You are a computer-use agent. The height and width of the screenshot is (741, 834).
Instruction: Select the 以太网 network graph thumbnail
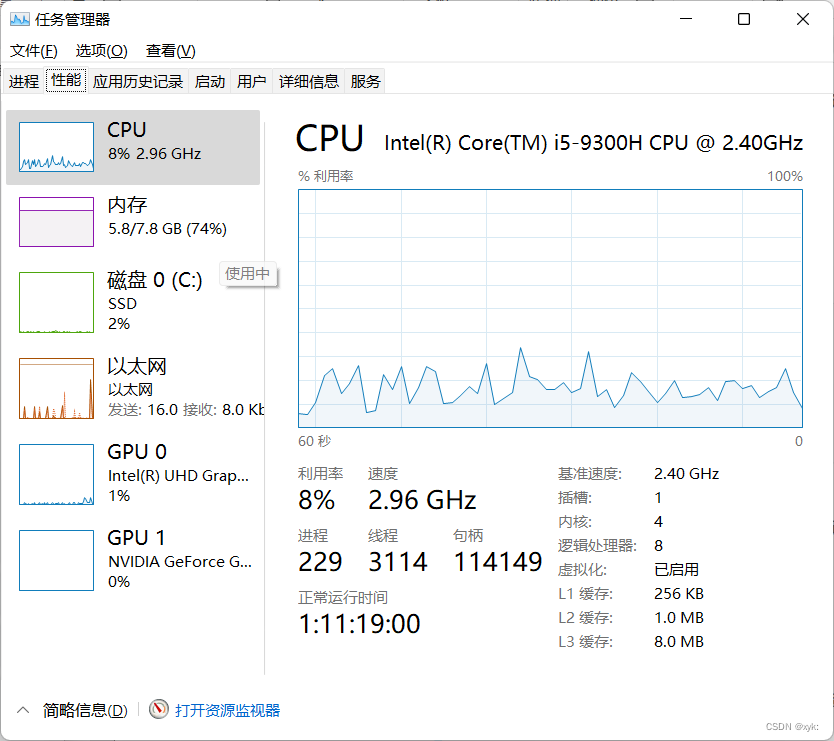click(x=56, y=388)
